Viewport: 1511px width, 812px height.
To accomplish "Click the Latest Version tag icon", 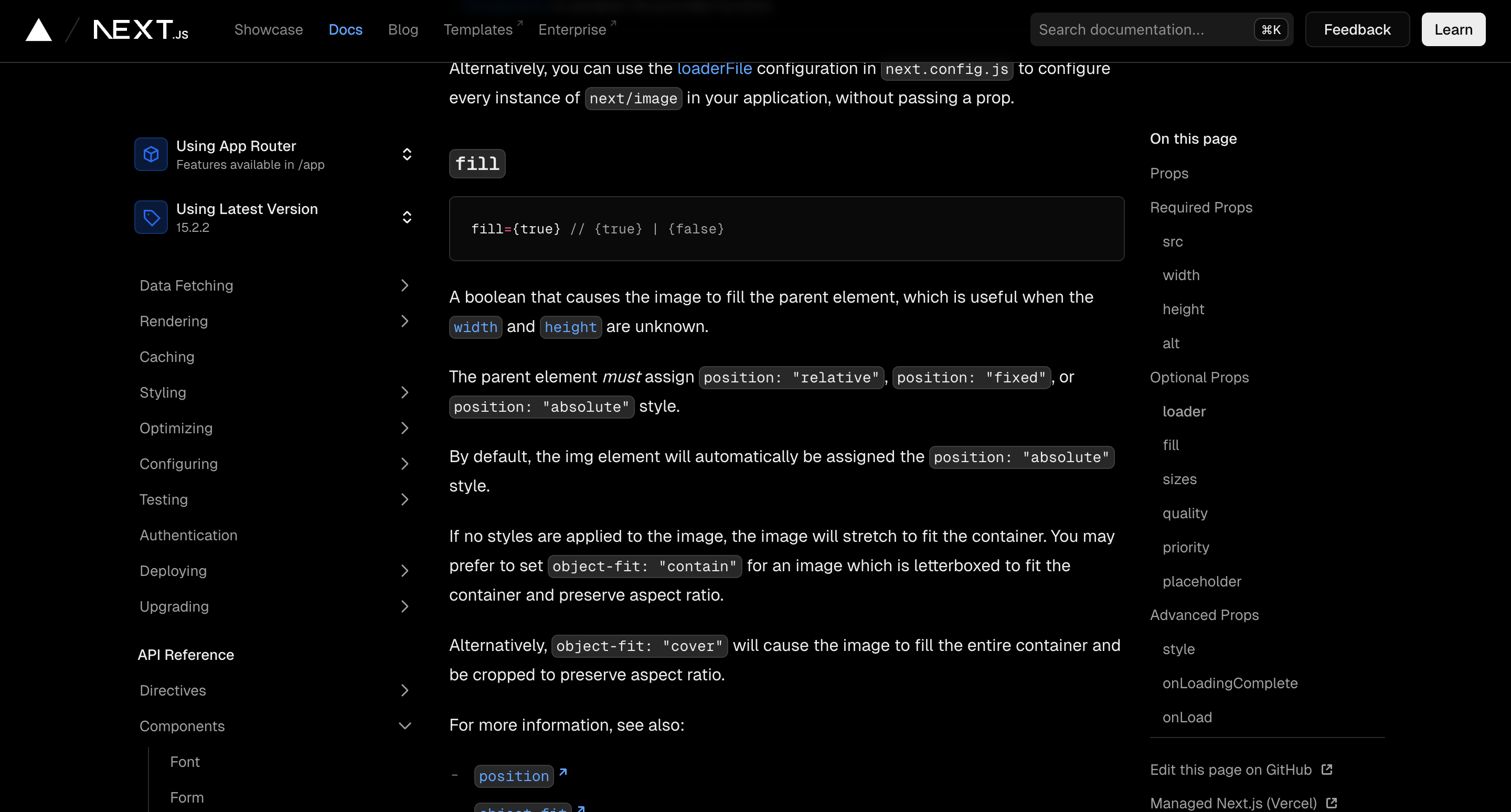I will [x=151, y=218].
